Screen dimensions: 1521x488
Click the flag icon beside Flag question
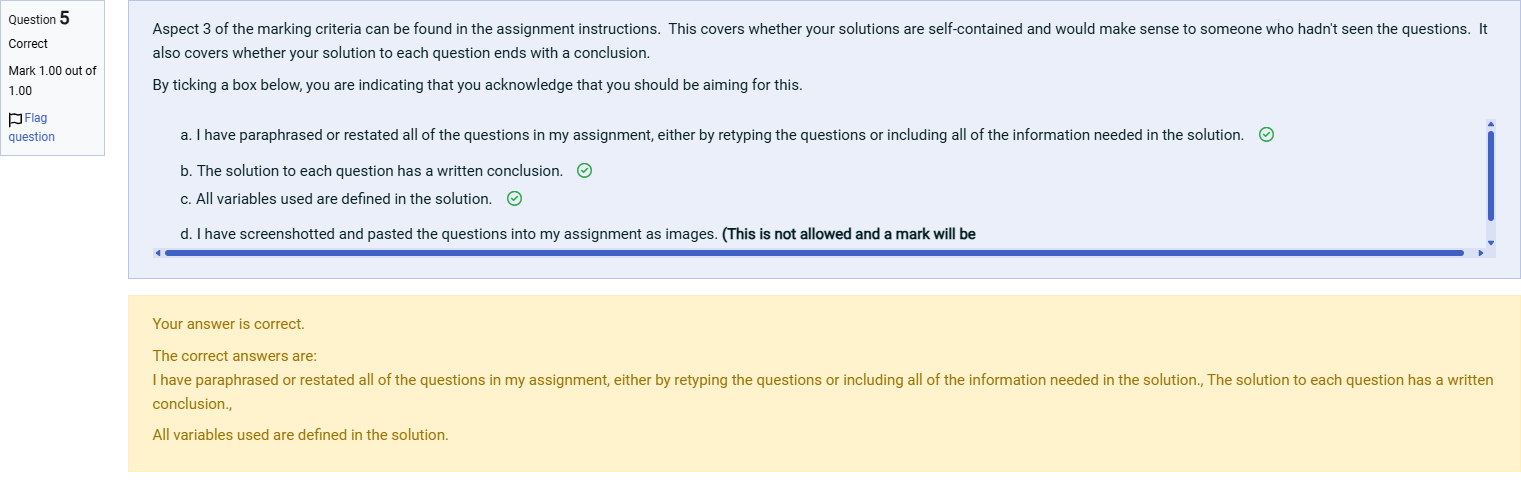pyautogui.click(x=15, y=119)
